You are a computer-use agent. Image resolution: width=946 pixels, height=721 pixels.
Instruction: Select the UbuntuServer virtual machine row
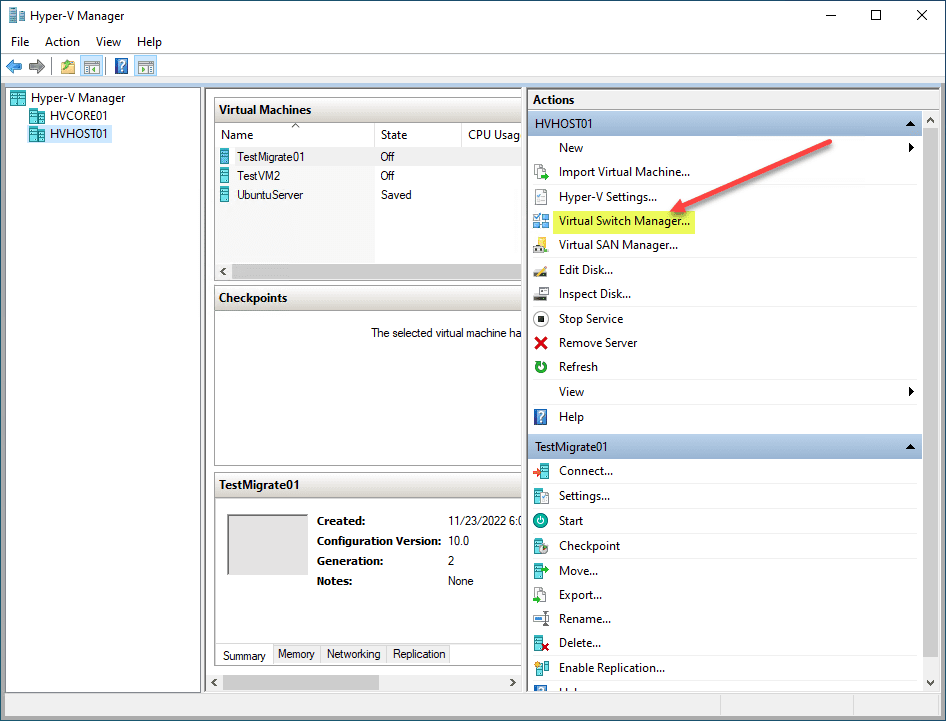368,195
